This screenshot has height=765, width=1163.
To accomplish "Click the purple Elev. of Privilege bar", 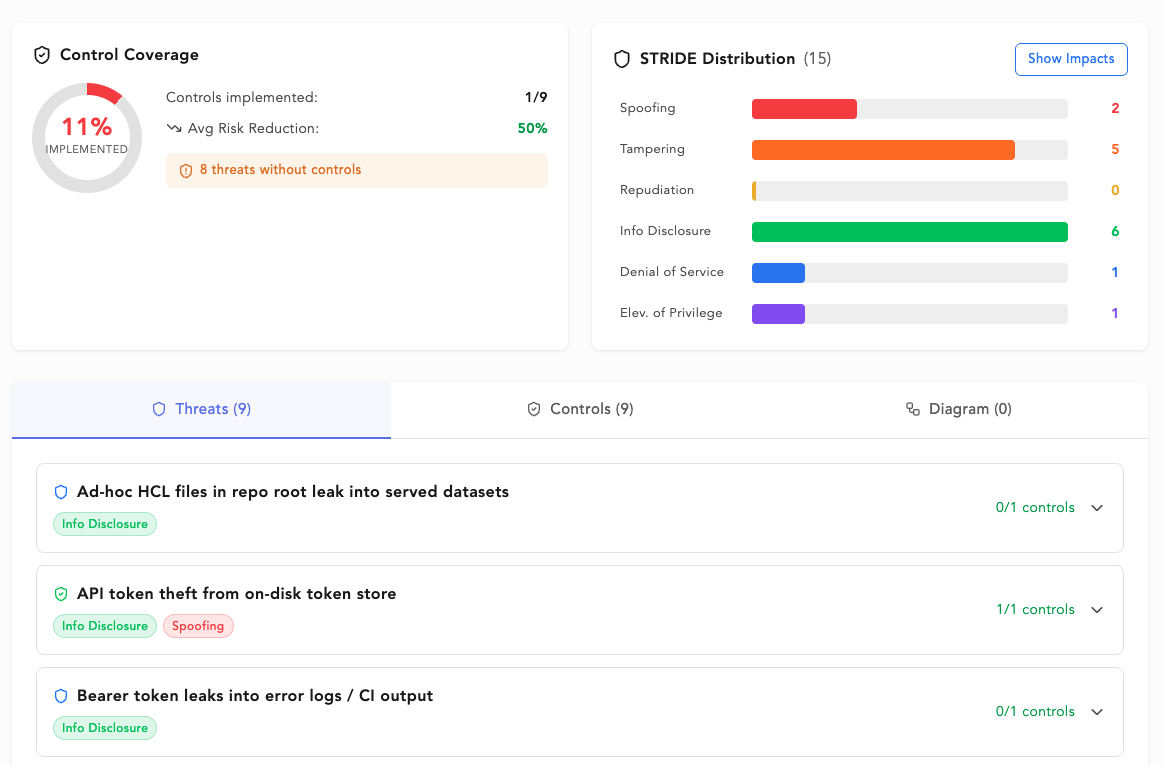I will tap(778, 314).
